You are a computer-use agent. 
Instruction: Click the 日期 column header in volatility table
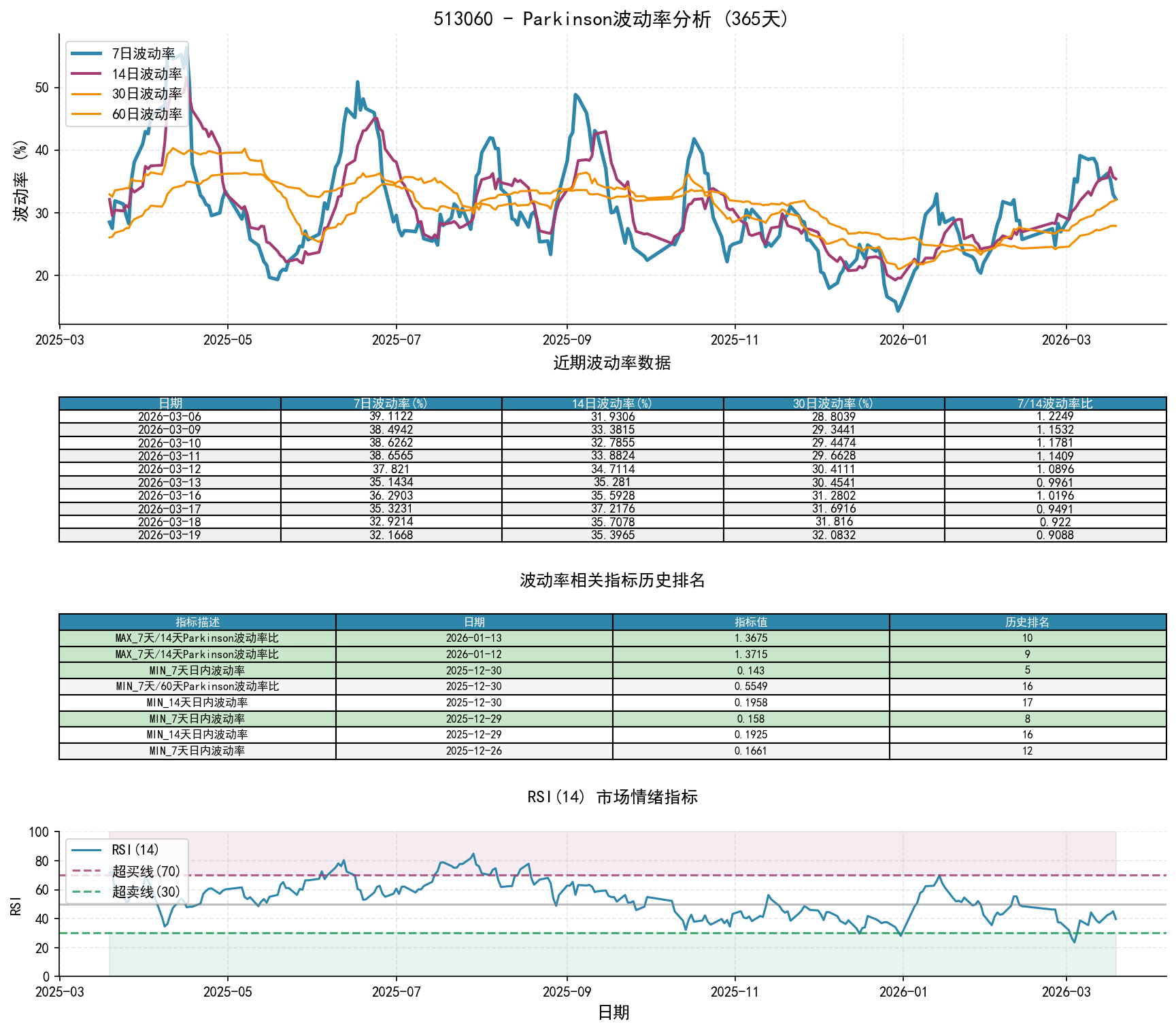(x=170, y=403)
